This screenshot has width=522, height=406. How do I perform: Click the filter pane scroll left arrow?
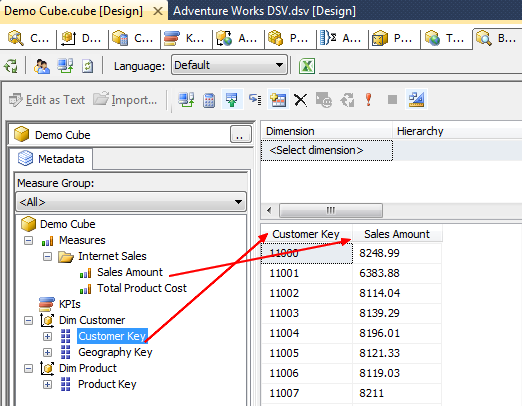[269, 210]
